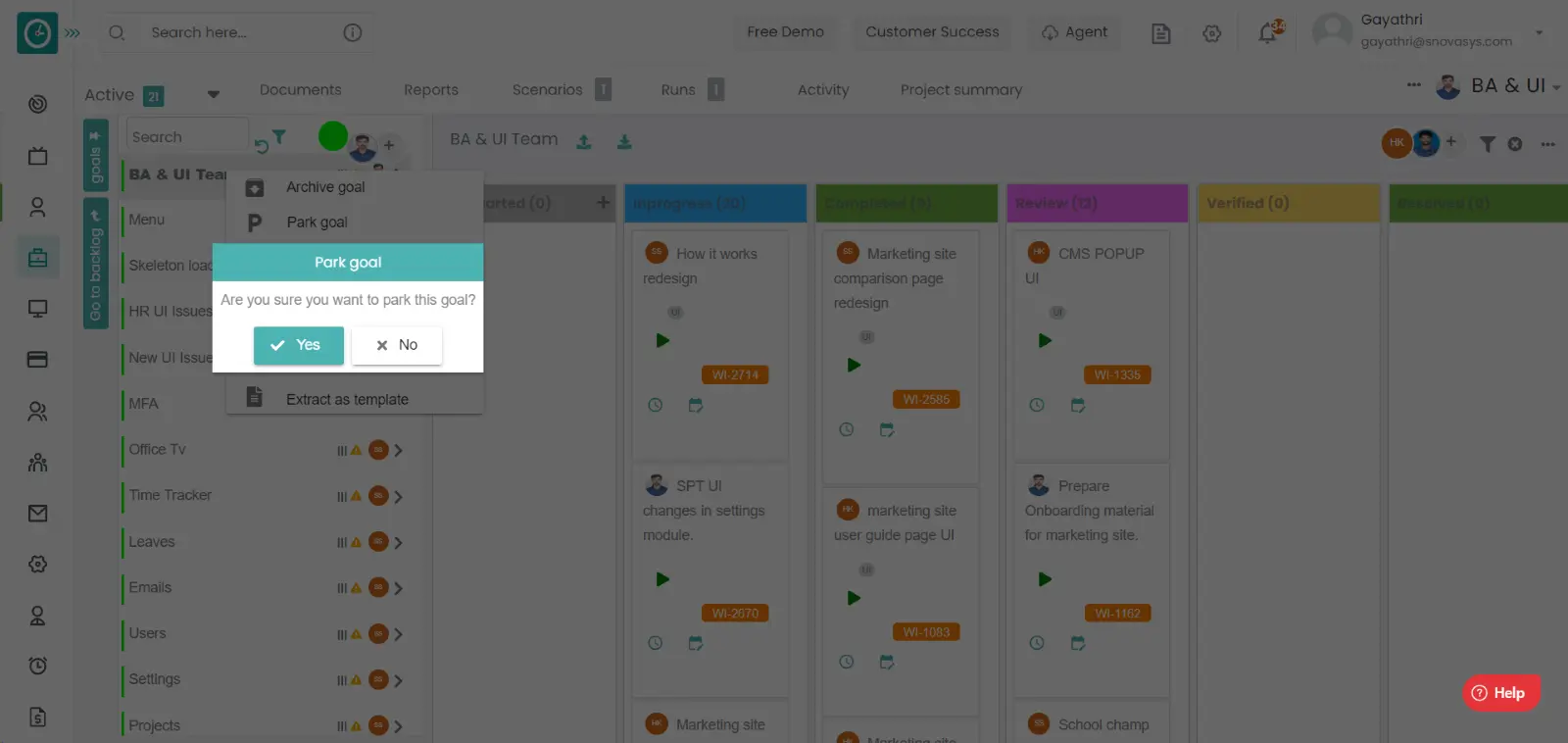The height and width of the screenshot is (743, 1568).
Task: Click the board filter funnel icon
Action: pyautogui.click(x=1488, y=144)
